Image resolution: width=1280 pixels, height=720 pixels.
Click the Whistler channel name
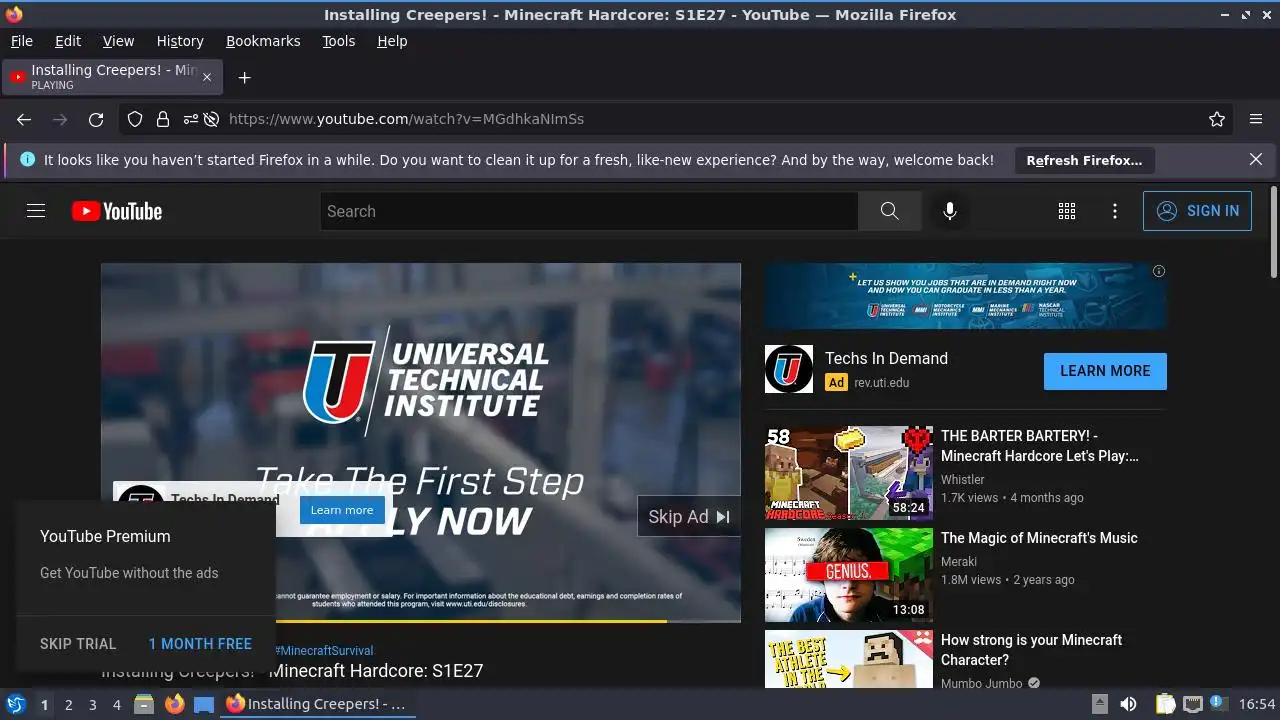coord(963,480)
